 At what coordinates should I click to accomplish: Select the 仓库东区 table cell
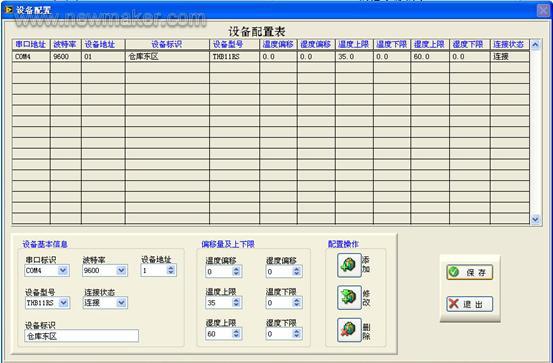[167, 56]
